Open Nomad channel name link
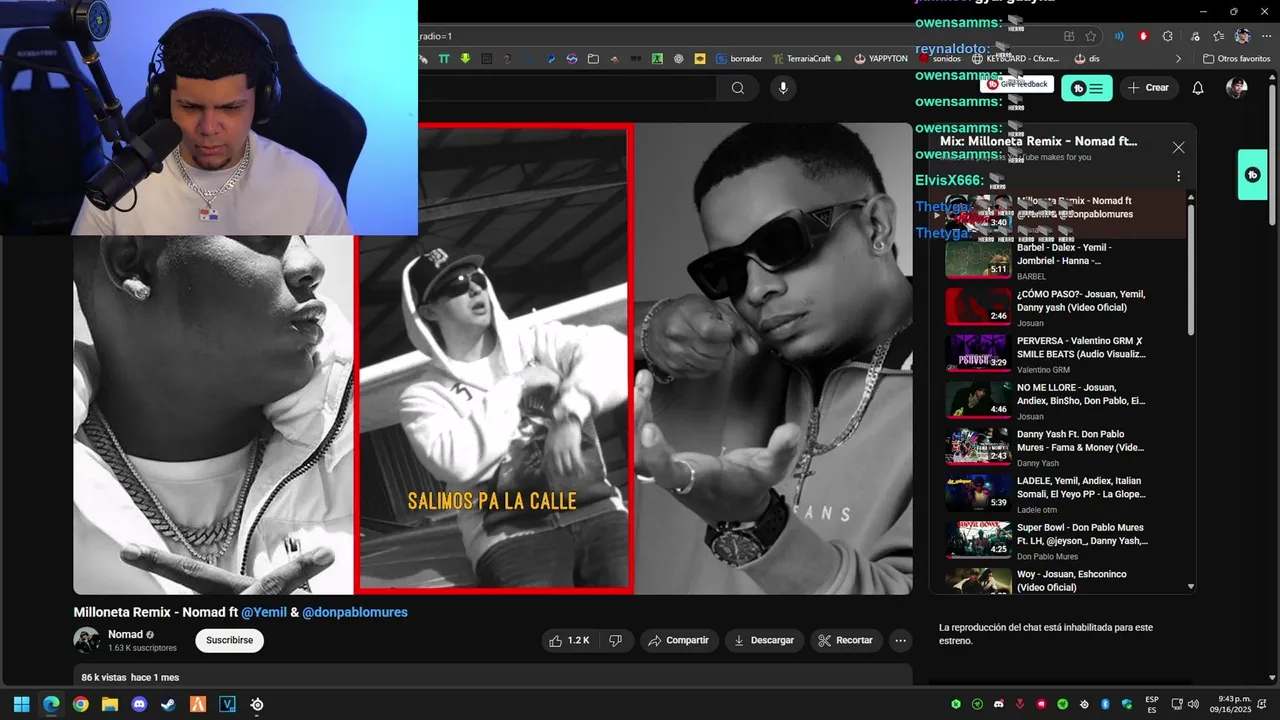Image resolution: width=1280 pixels, height=720 pixels. pyautogui.click(x=125, y=634)
